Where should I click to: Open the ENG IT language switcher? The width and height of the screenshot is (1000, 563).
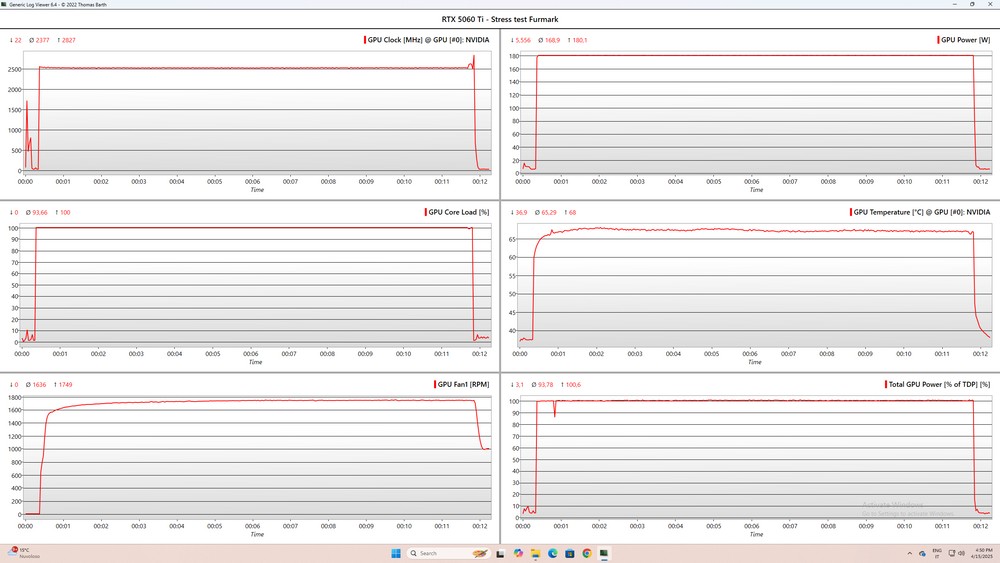[x=937, y=553]
